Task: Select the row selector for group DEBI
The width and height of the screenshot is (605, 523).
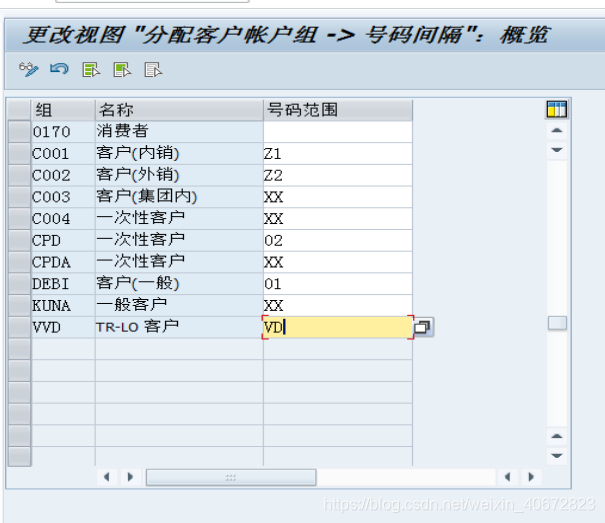Action: point(19,284)
